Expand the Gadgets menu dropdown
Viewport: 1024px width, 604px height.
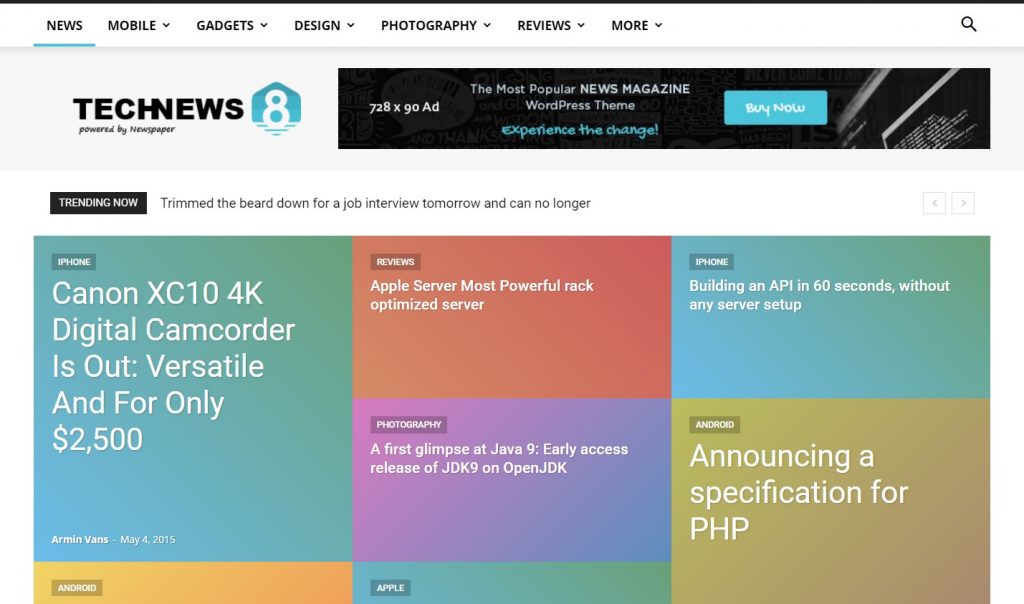[x=232, y=25]
